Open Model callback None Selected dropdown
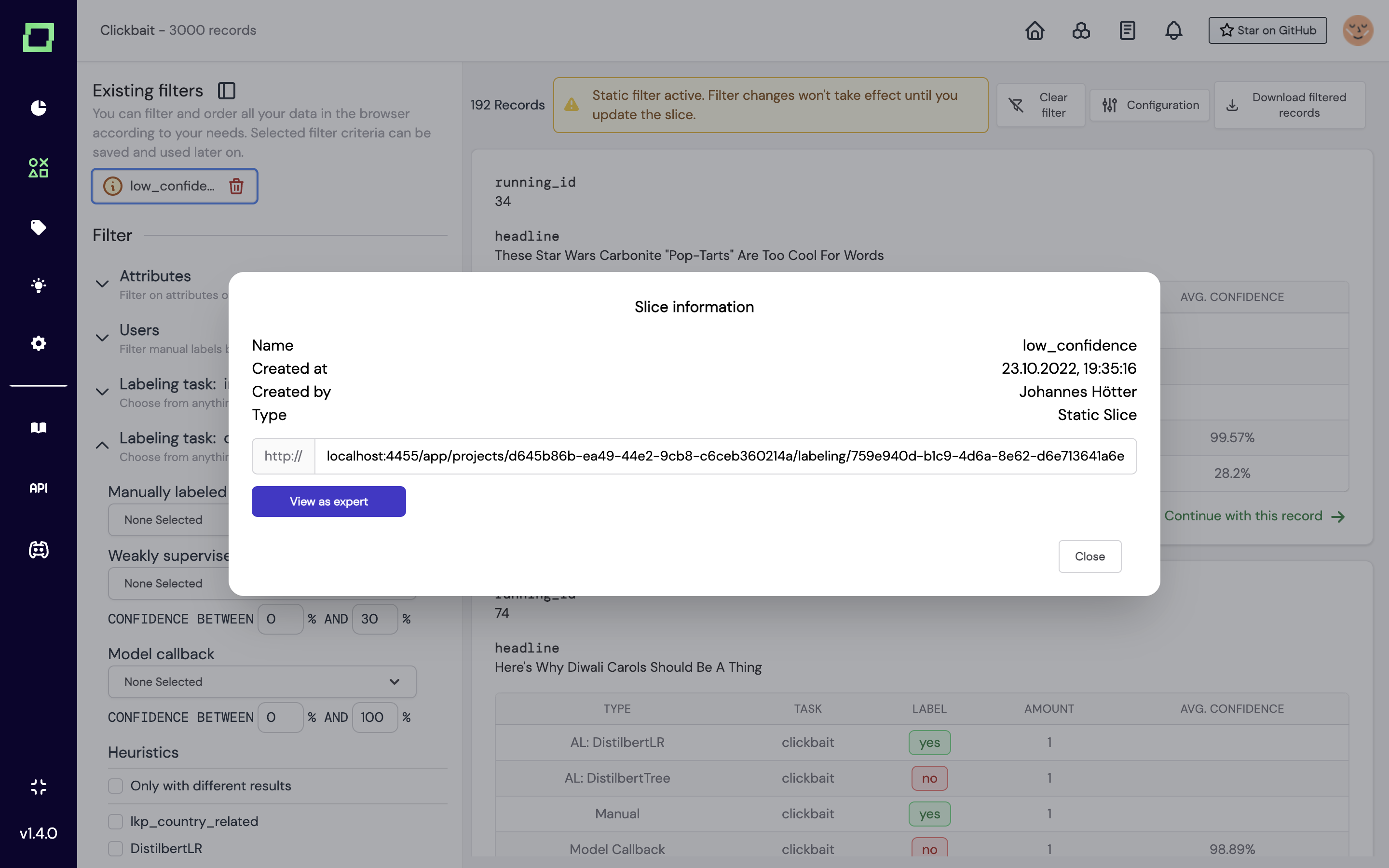 (x=262, y=681)
